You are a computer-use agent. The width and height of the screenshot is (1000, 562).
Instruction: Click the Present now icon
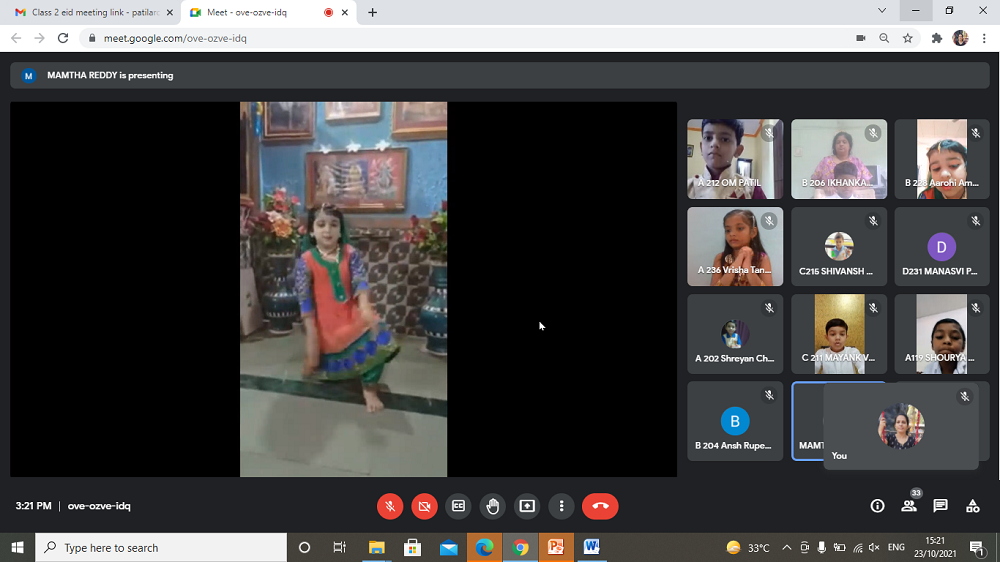coord(527,506)
